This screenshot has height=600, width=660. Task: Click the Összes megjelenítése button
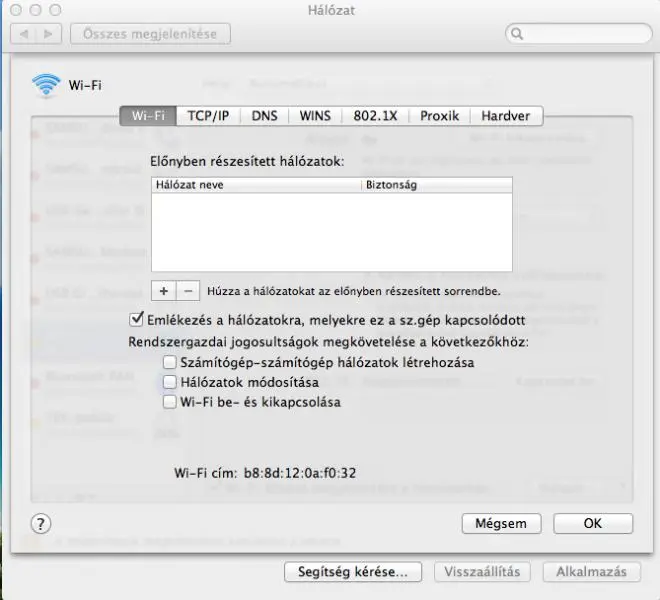pos(150,34)
